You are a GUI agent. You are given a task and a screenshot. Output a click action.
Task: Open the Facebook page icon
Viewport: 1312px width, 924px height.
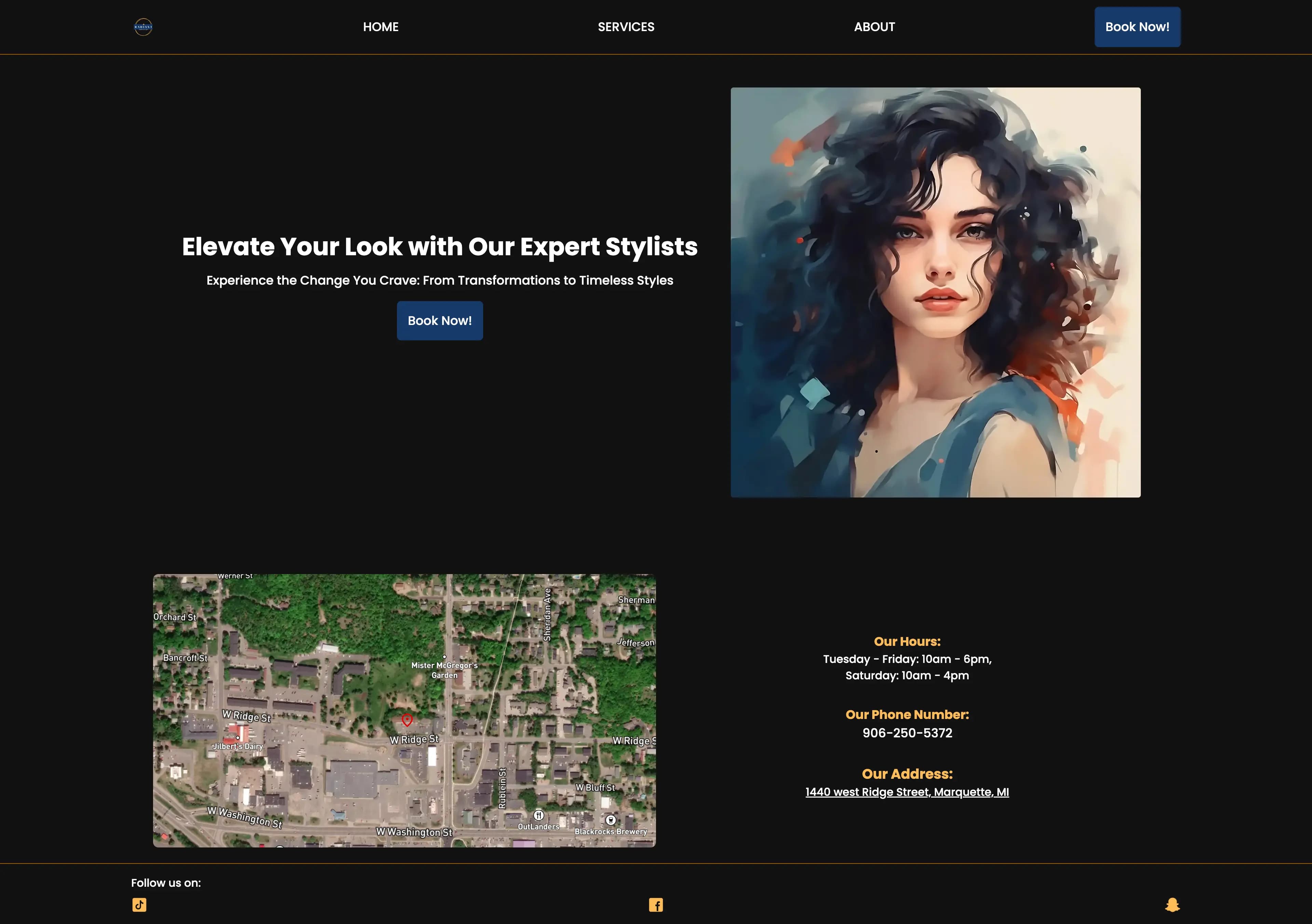656,905
